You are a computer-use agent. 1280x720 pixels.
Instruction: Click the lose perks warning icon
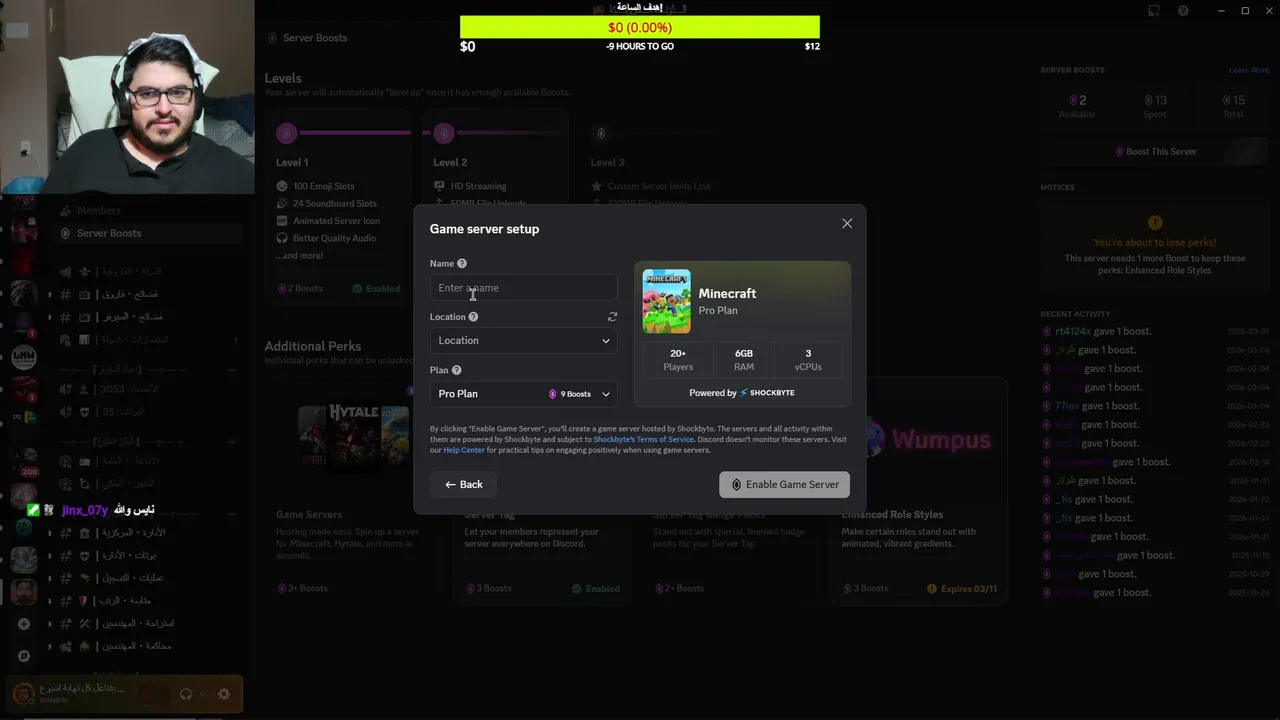tap(1155, 223)
